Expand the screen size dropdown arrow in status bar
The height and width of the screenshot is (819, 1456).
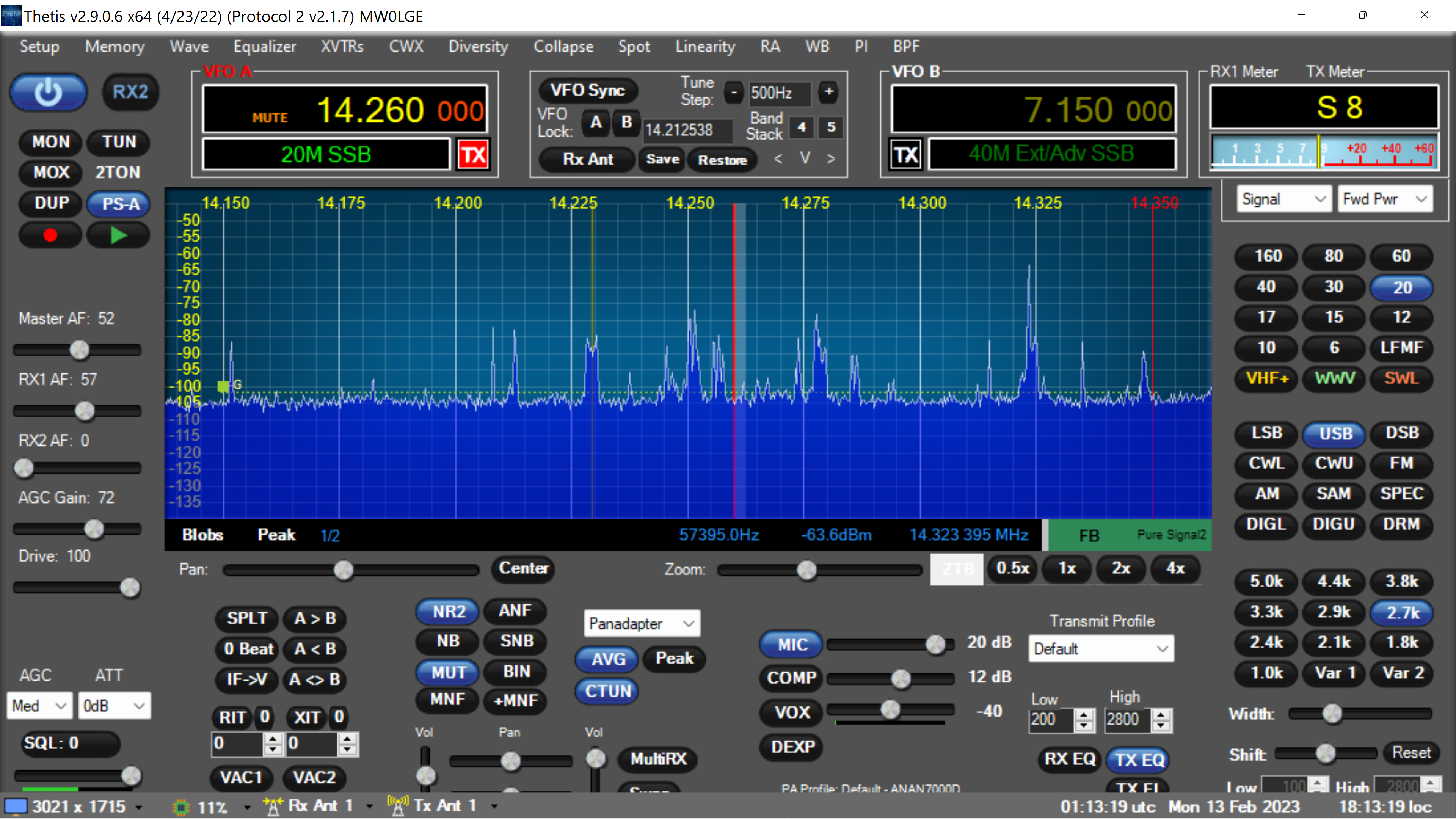click(138, 807)
